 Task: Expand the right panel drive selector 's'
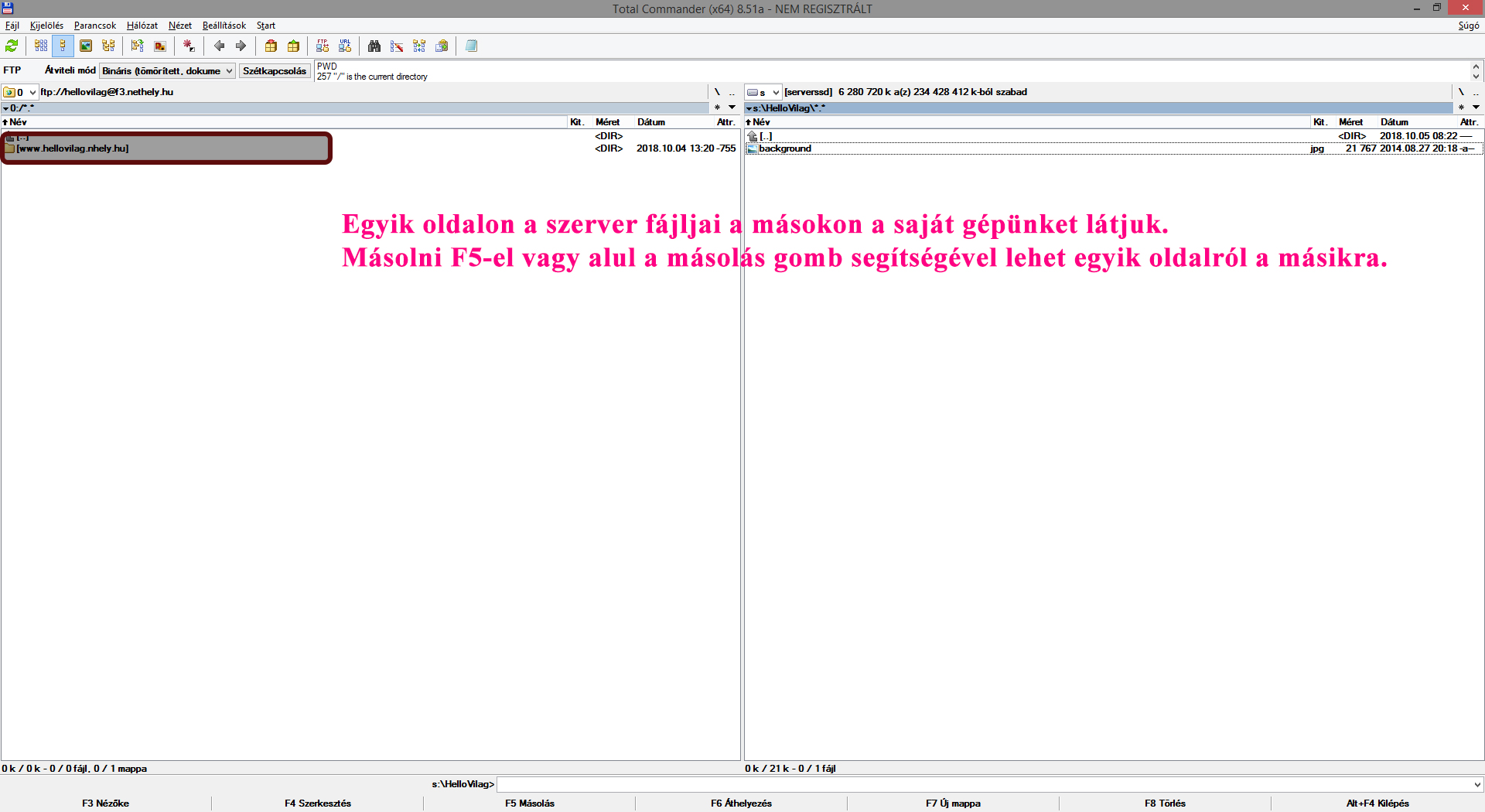point(763,92)
